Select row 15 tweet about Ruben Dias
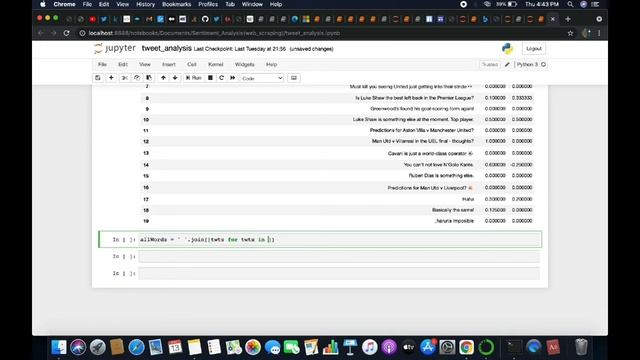Screen dimensions: 640x360 pyautogui.click(x=441, y=176)
